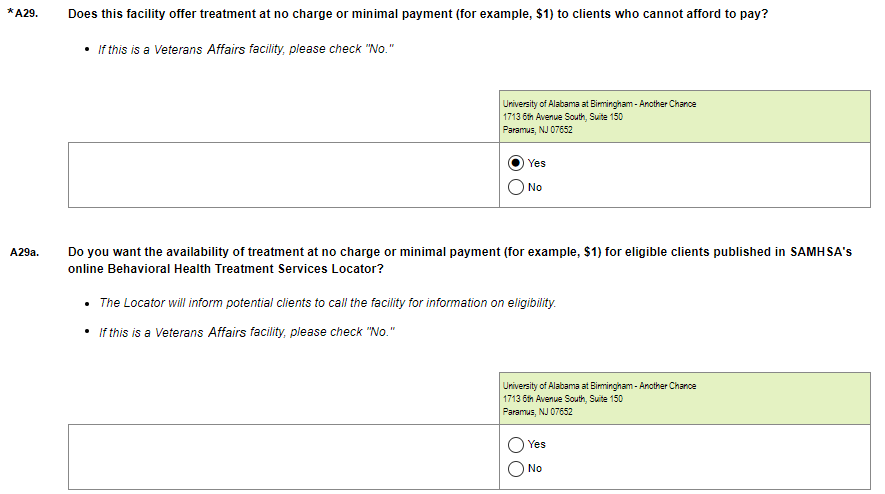Click the empty left cell in A29a row
Screen dimensions: 885x494
pos(283,456)
